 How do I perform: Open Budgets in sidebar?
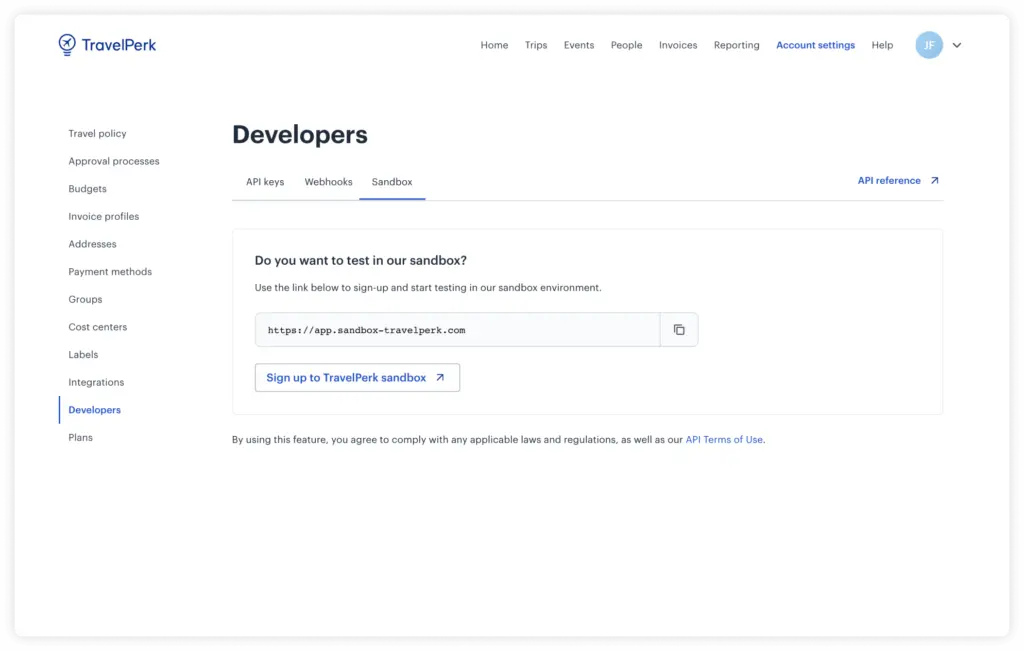point(88,189)
